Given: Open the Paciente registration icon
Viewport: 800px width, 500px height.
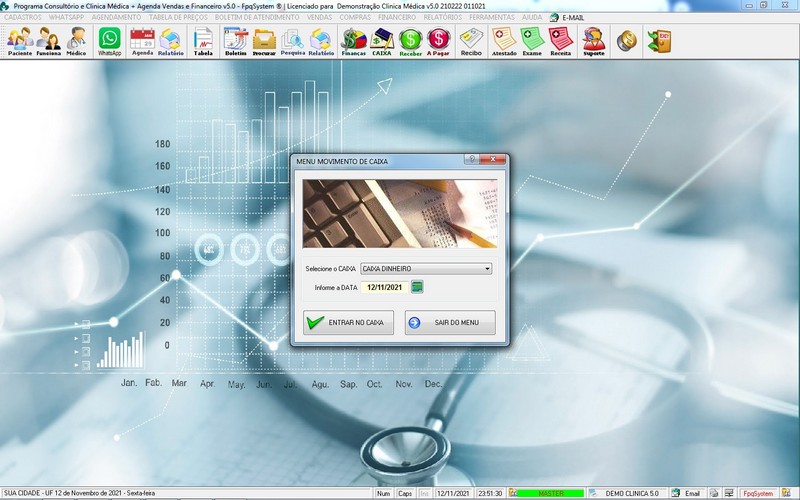Looking at the screenshot, I should [x=20, y=41].
